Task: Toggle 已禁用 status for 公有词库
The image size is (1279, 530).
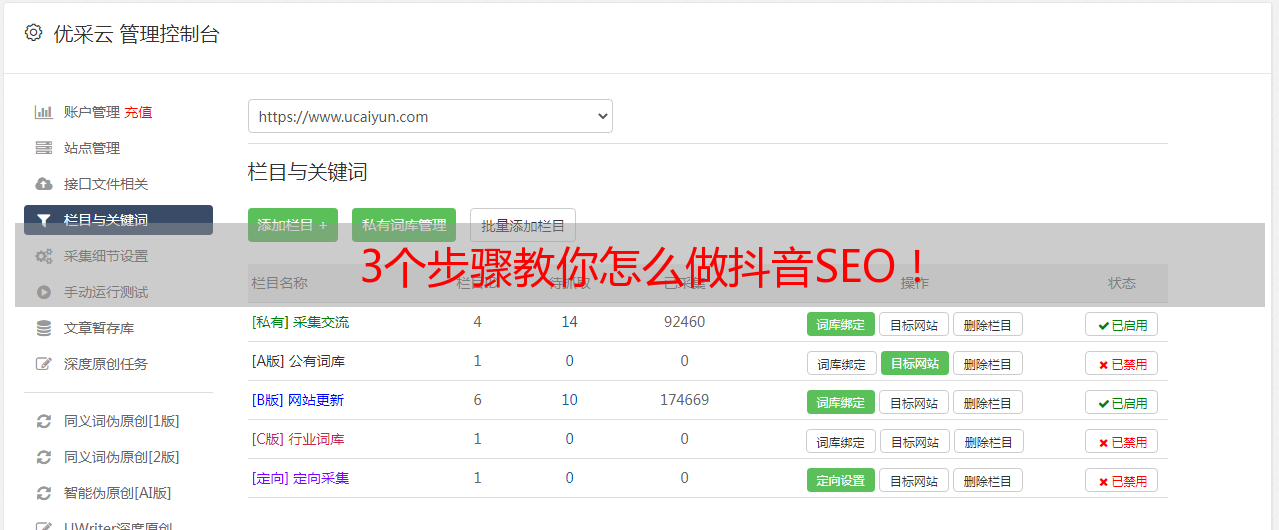Action: [1122, 363]
